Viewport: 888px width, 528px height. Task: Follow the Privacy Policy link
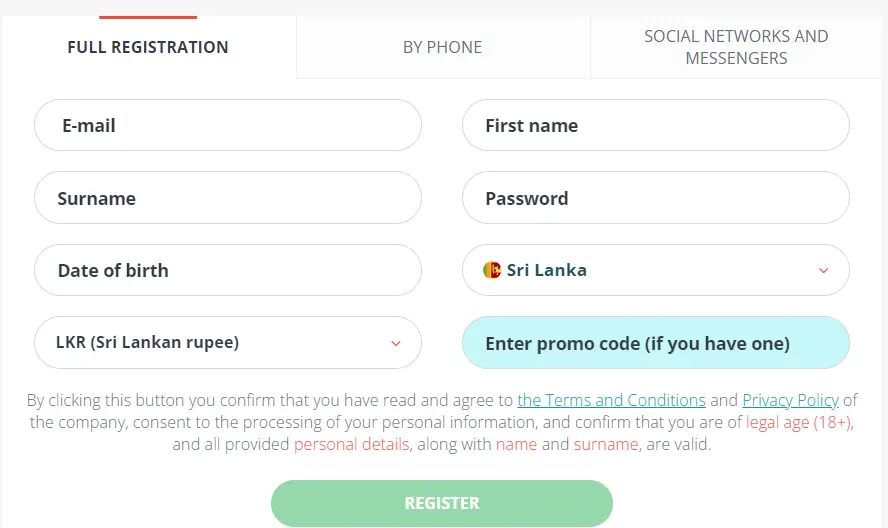click(x=790, y=400)
